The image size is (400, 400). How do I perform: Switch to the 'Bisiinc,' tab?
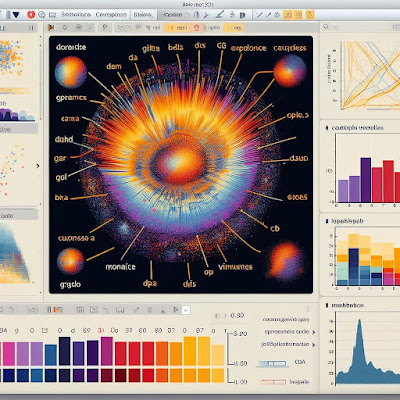[143, 15]
